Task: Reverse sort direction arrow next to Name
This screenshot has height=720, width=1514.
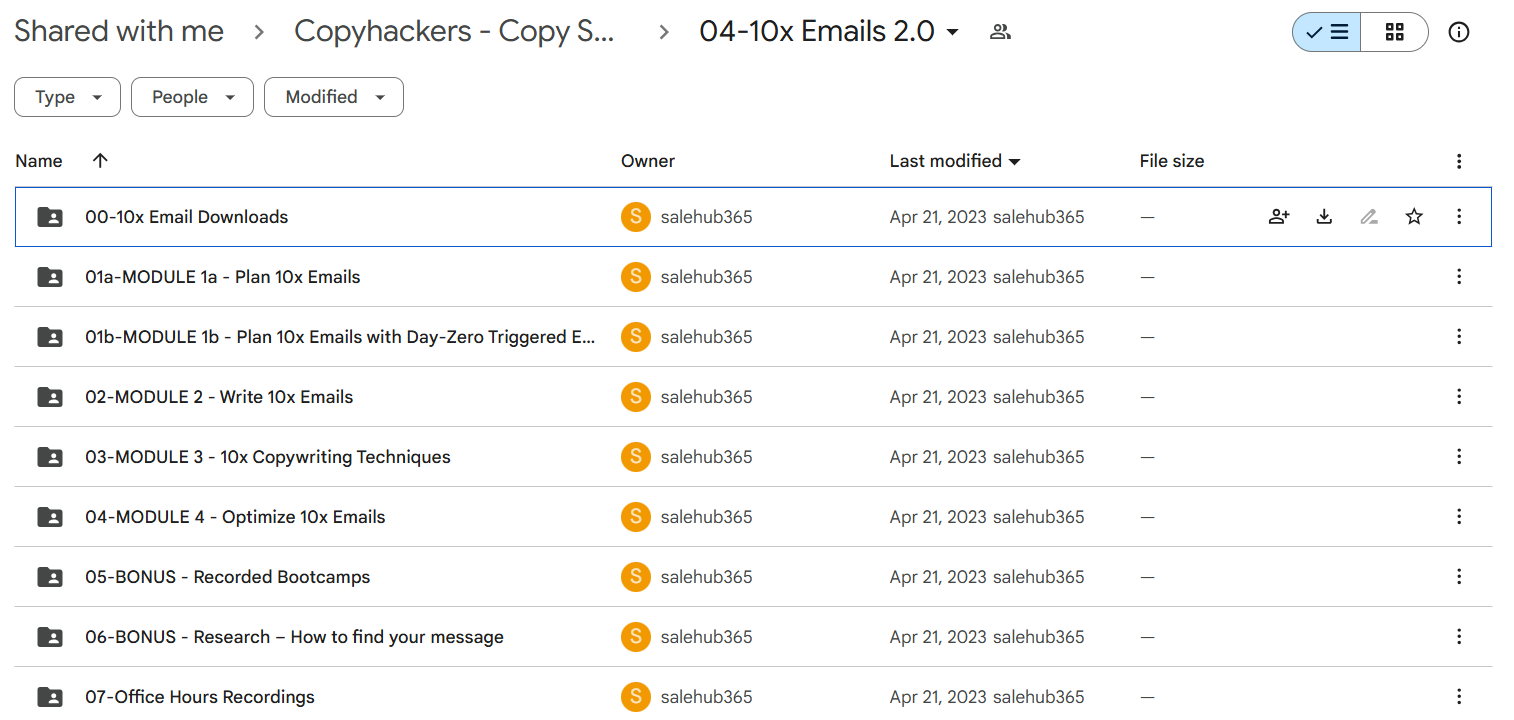Action: pos(100,161)
